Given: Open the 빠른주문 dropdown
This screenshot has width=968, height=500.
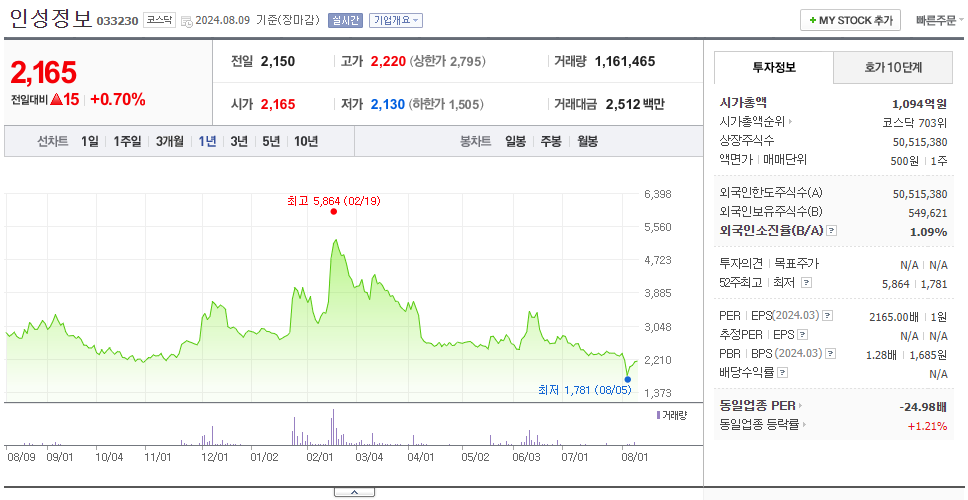Looking at the screenshot, I should click(x=940, y=20).
